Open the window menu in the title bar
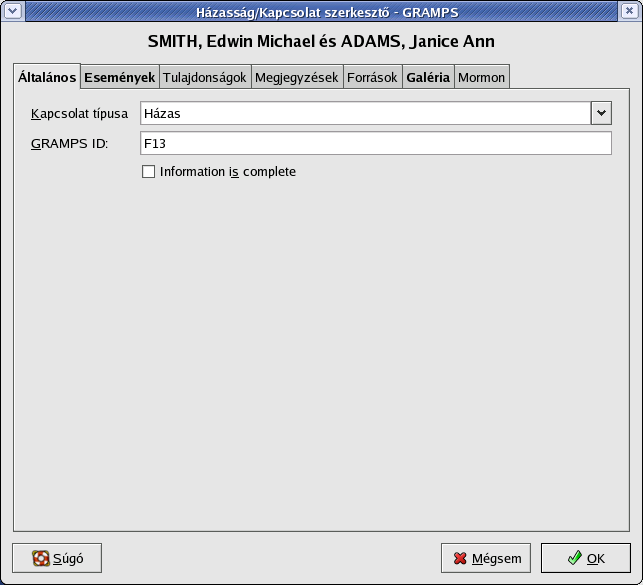Image resolution: width=643 pixels, height=585 pixels. tap(12, 12)
